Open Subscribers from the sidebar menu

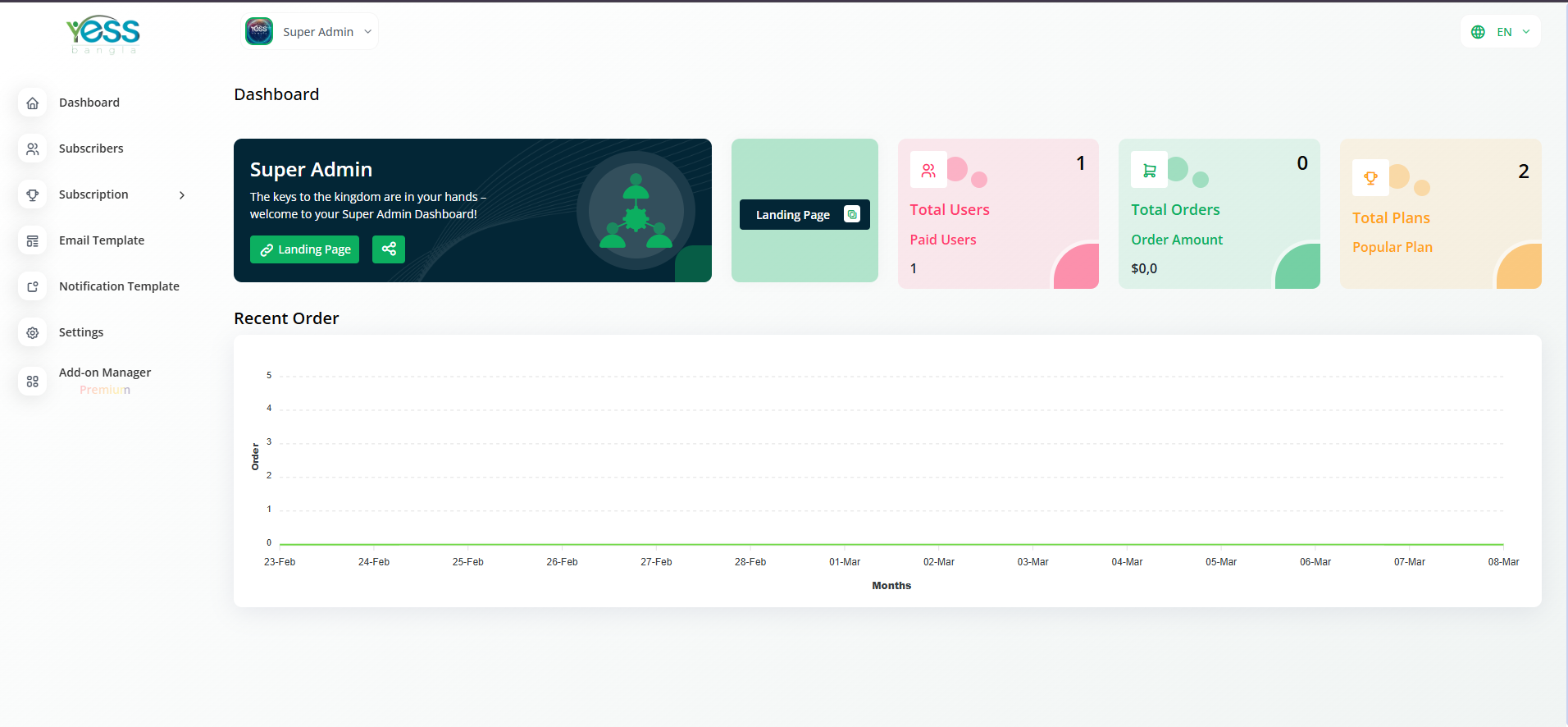tap(91, 149)
